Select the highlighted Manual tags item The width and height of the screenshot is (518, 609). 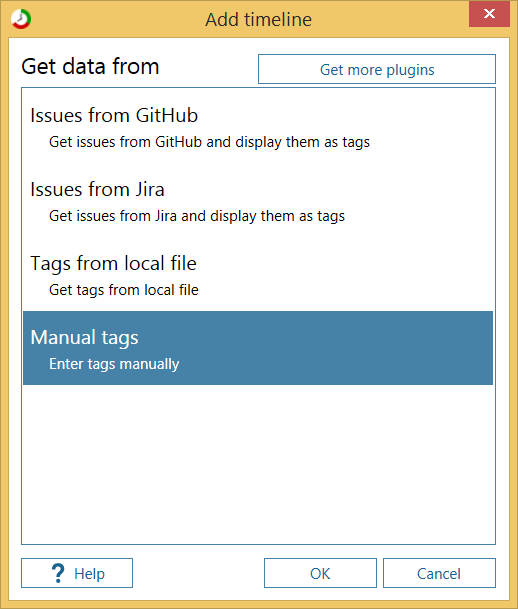tap(258, 348)
